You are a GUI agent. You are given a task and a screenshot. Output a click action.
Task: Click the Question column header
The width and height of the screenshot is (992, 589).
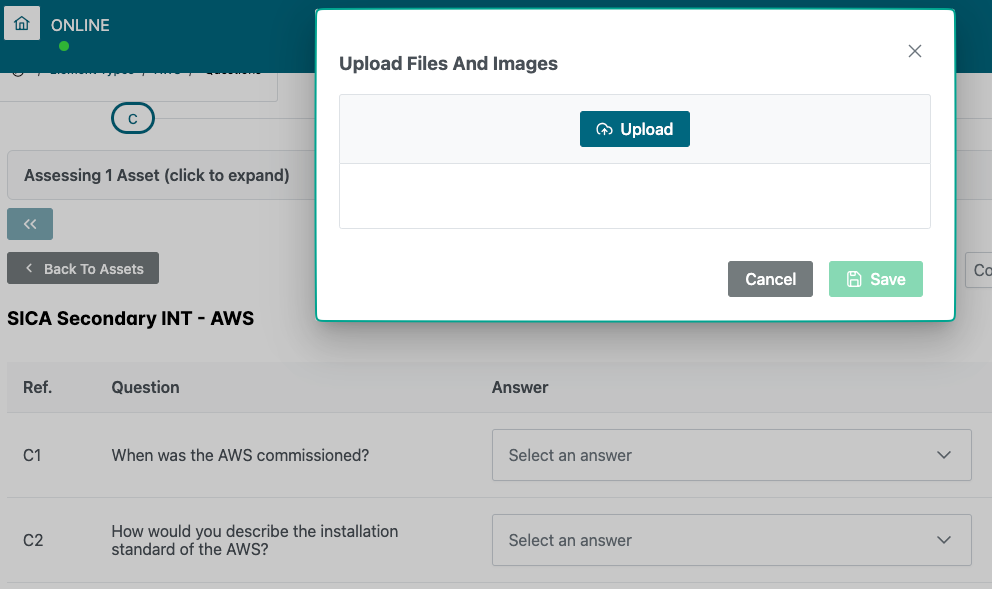tap(146, 387)
